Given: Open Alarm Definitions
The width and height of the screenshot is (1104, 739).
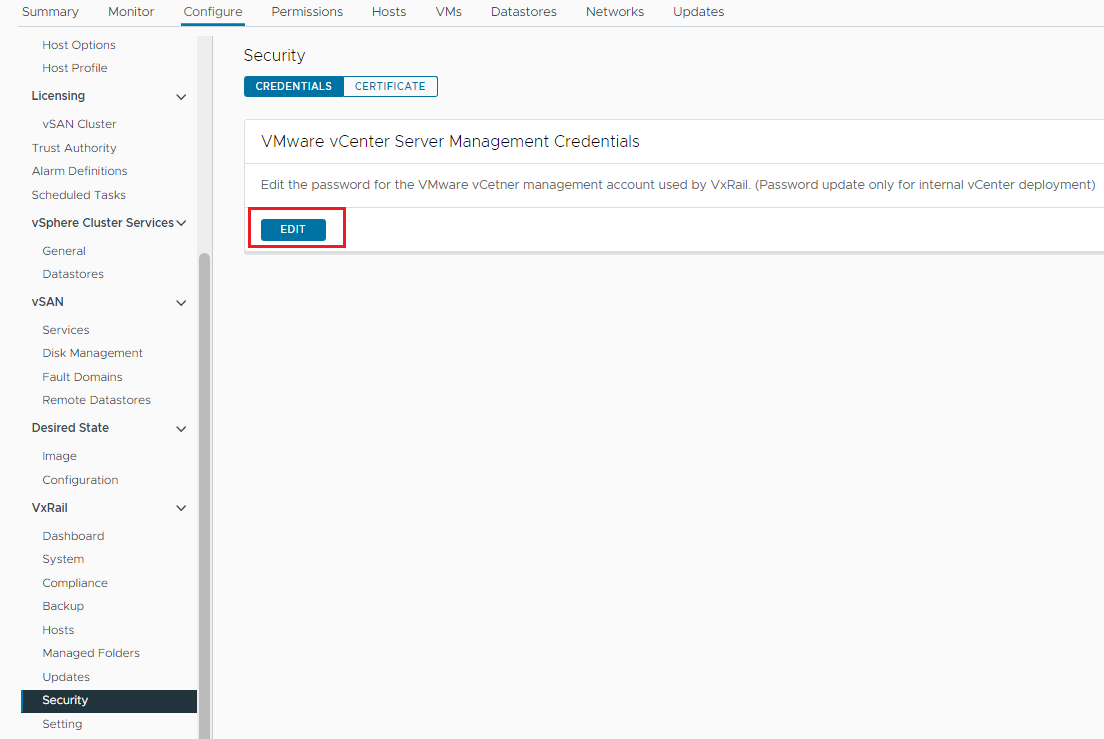Looking at the screenshot, I should 80,171.
